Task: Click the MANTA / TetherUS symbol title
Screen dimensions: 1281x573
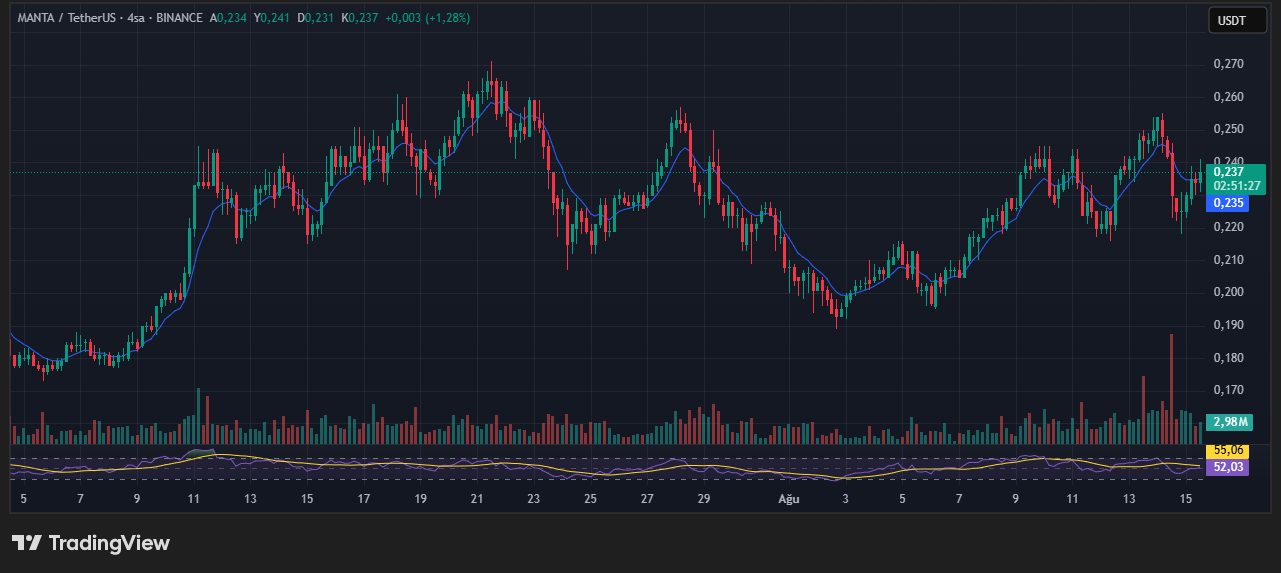Action: pos(67,18)
